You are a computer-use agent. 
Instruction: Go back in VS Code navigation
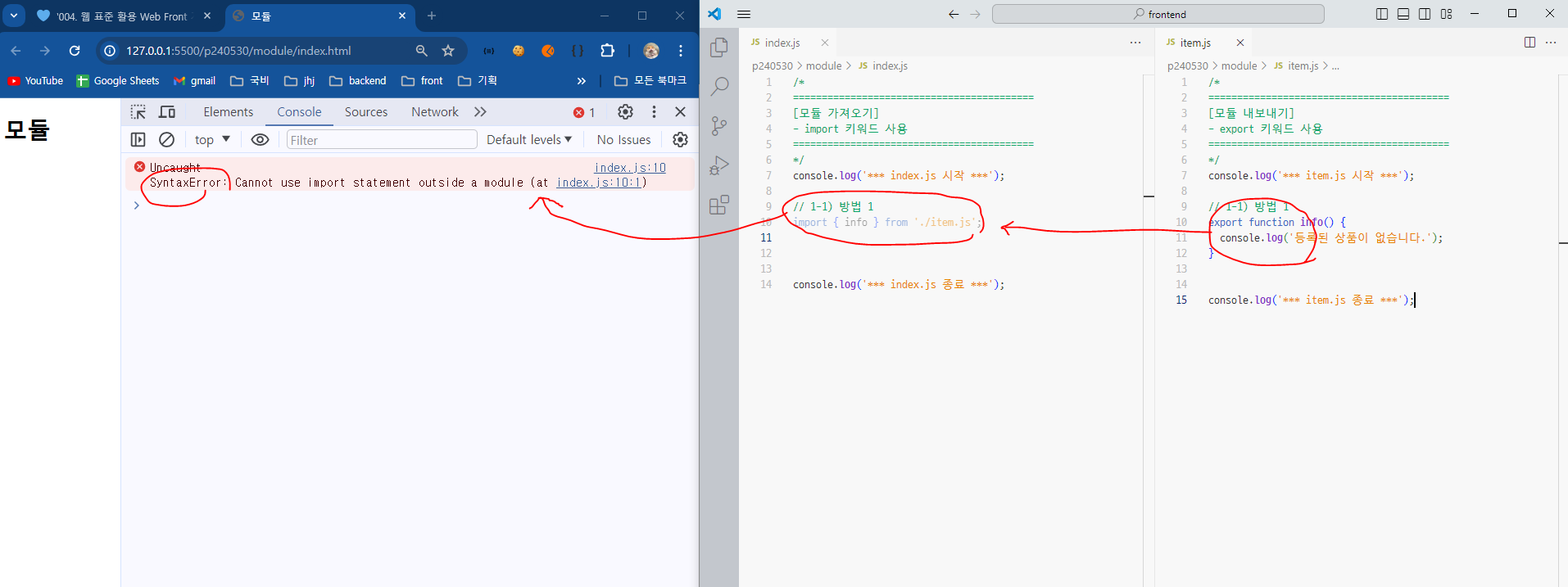click(x=954, y=14)
